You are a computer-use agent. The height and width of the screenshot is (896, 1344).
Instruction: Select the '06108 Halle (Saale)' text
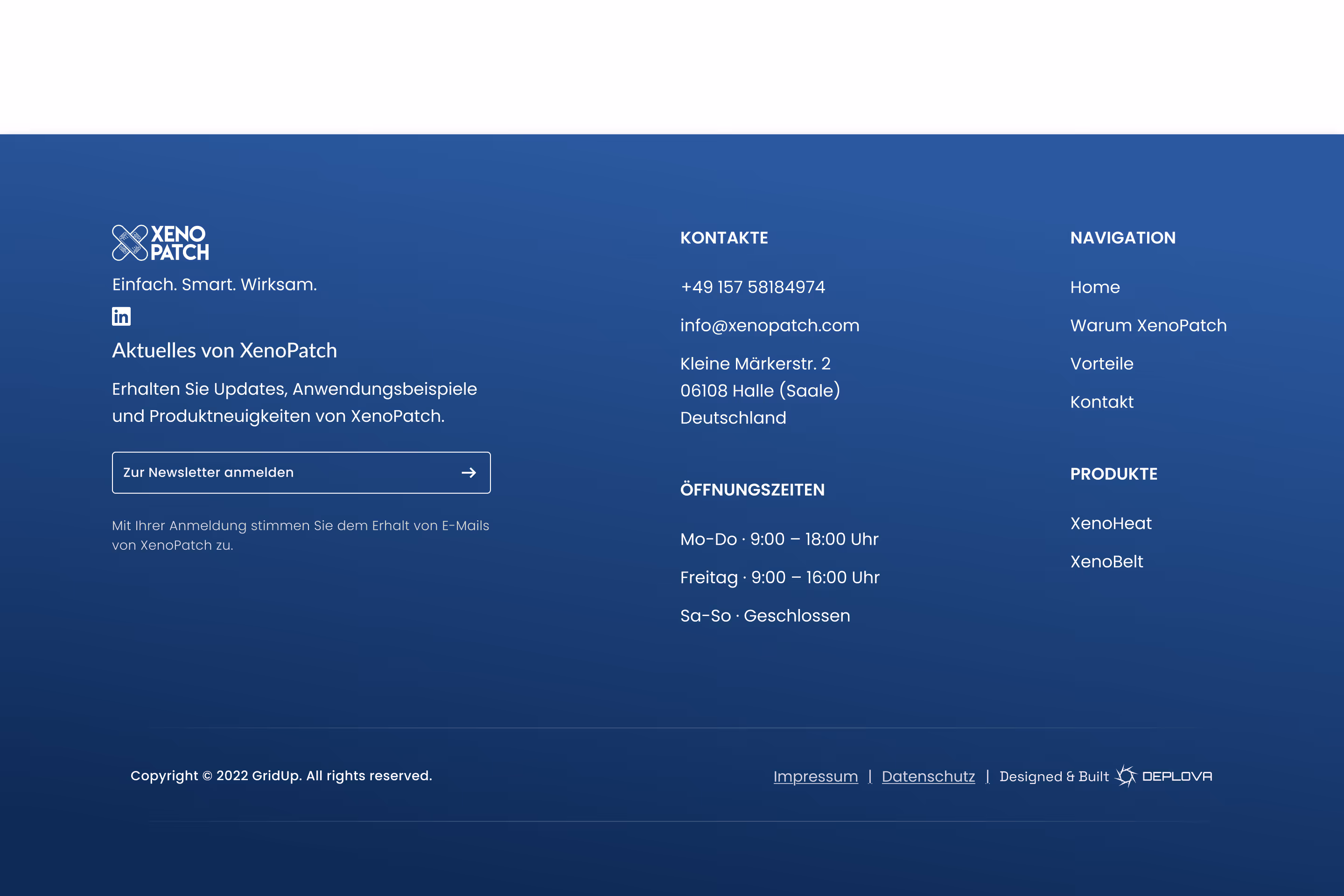coord(760,390)
